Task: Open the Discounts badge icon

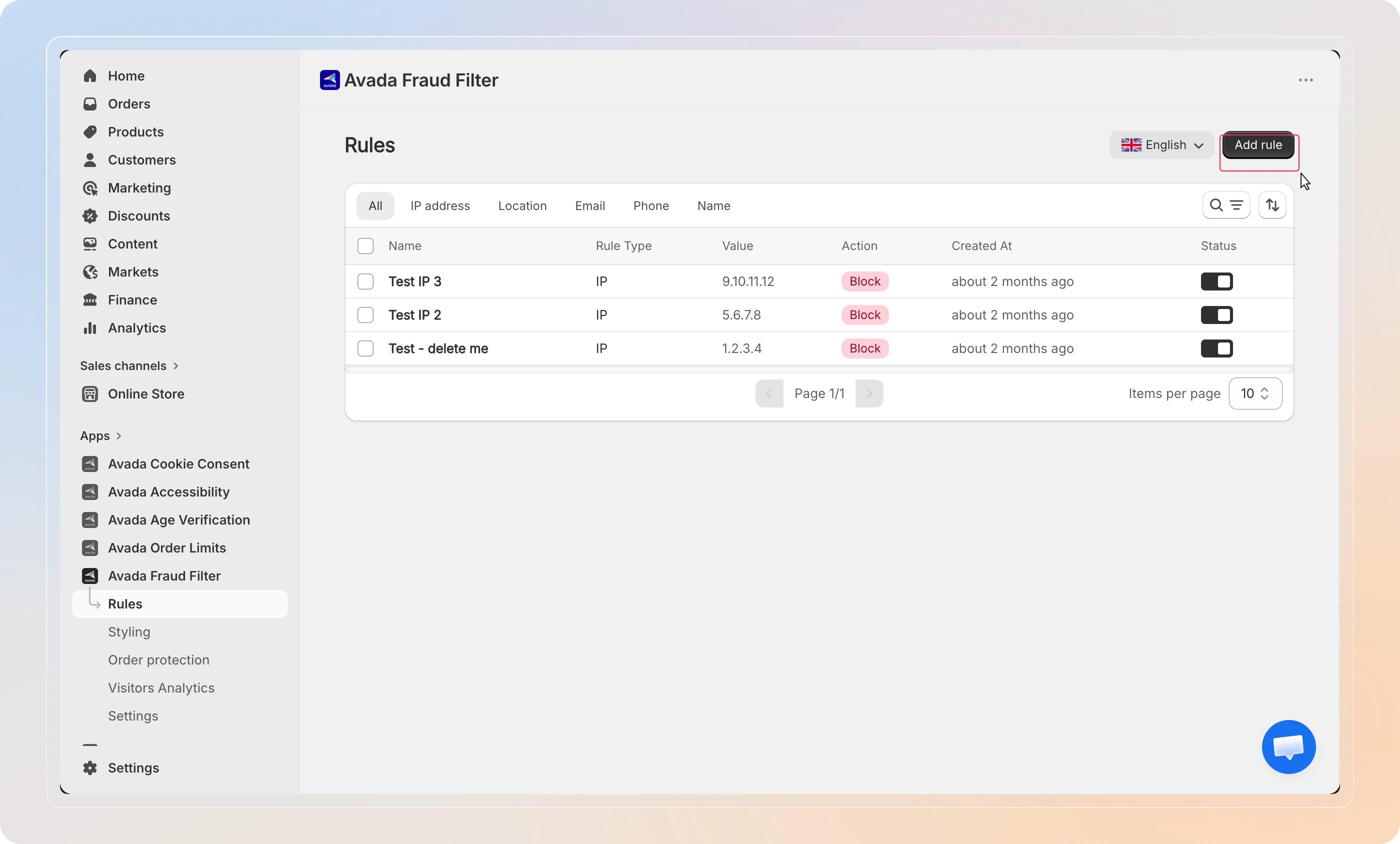Action: [90, 216]
